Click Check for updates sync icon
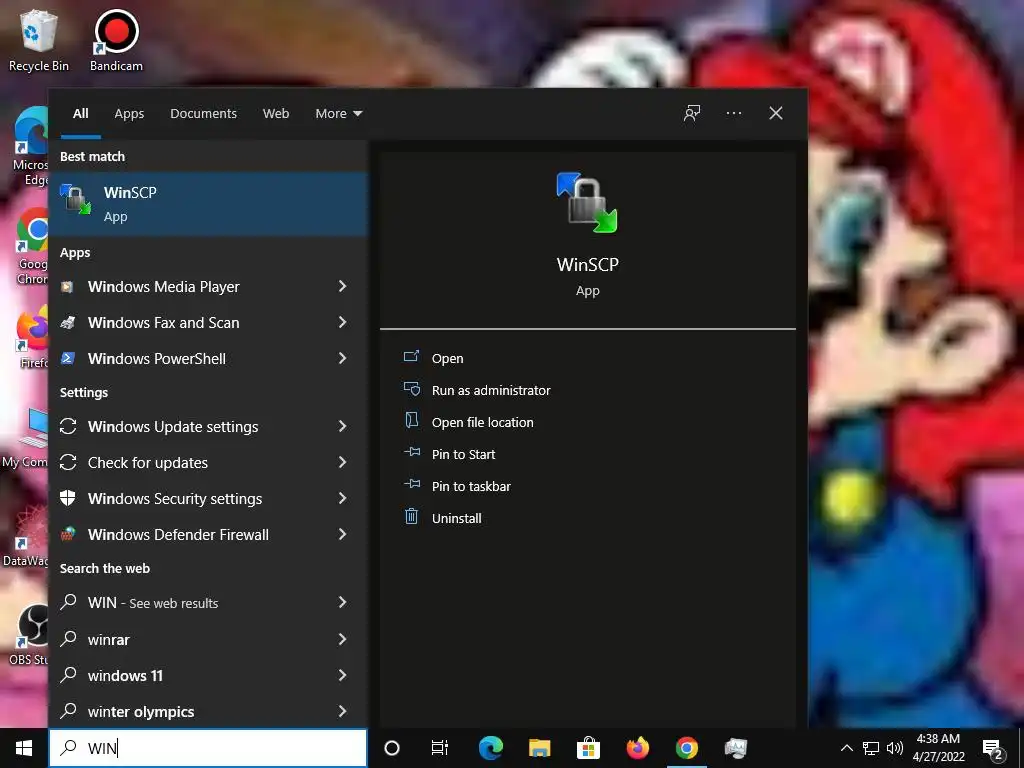The image size is (1024, 768). point(68,462)
